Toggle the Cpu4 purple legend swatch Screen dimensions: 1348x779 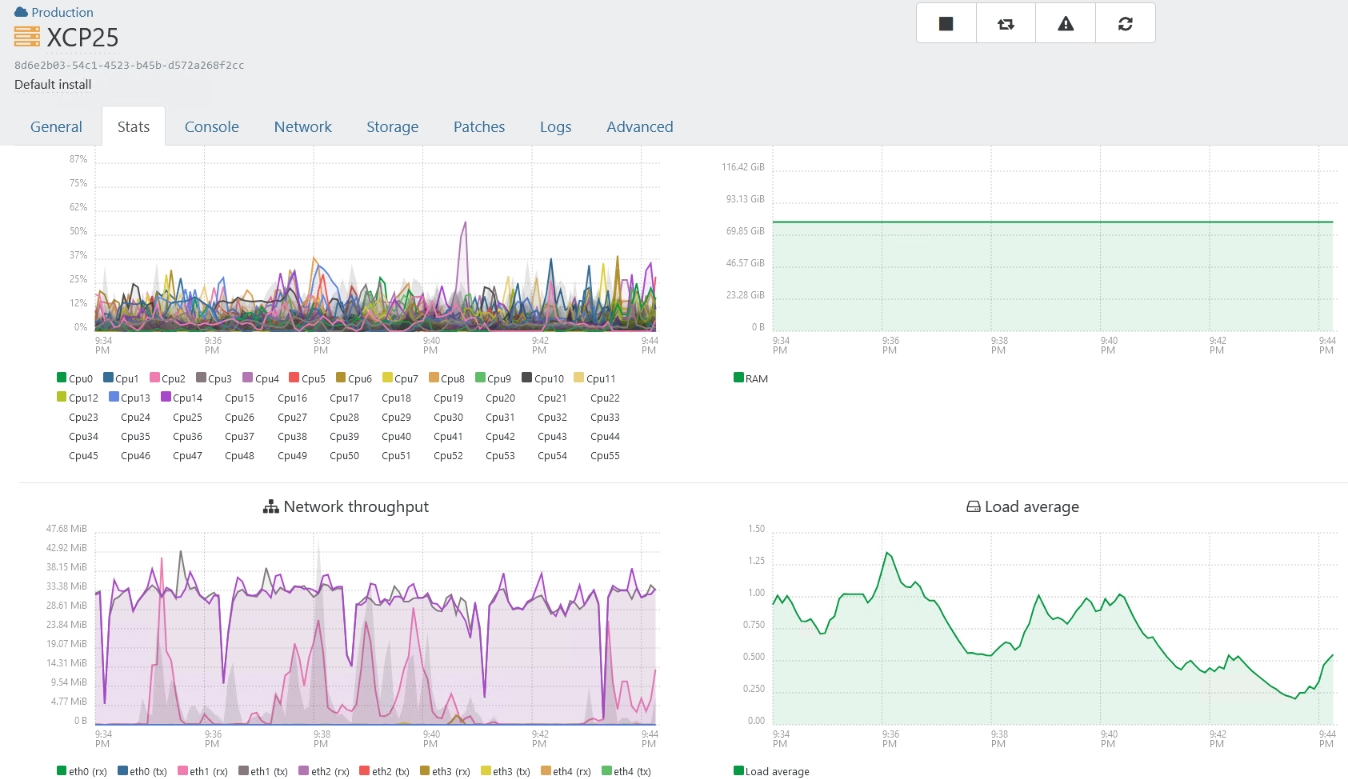tap(248, 378)
